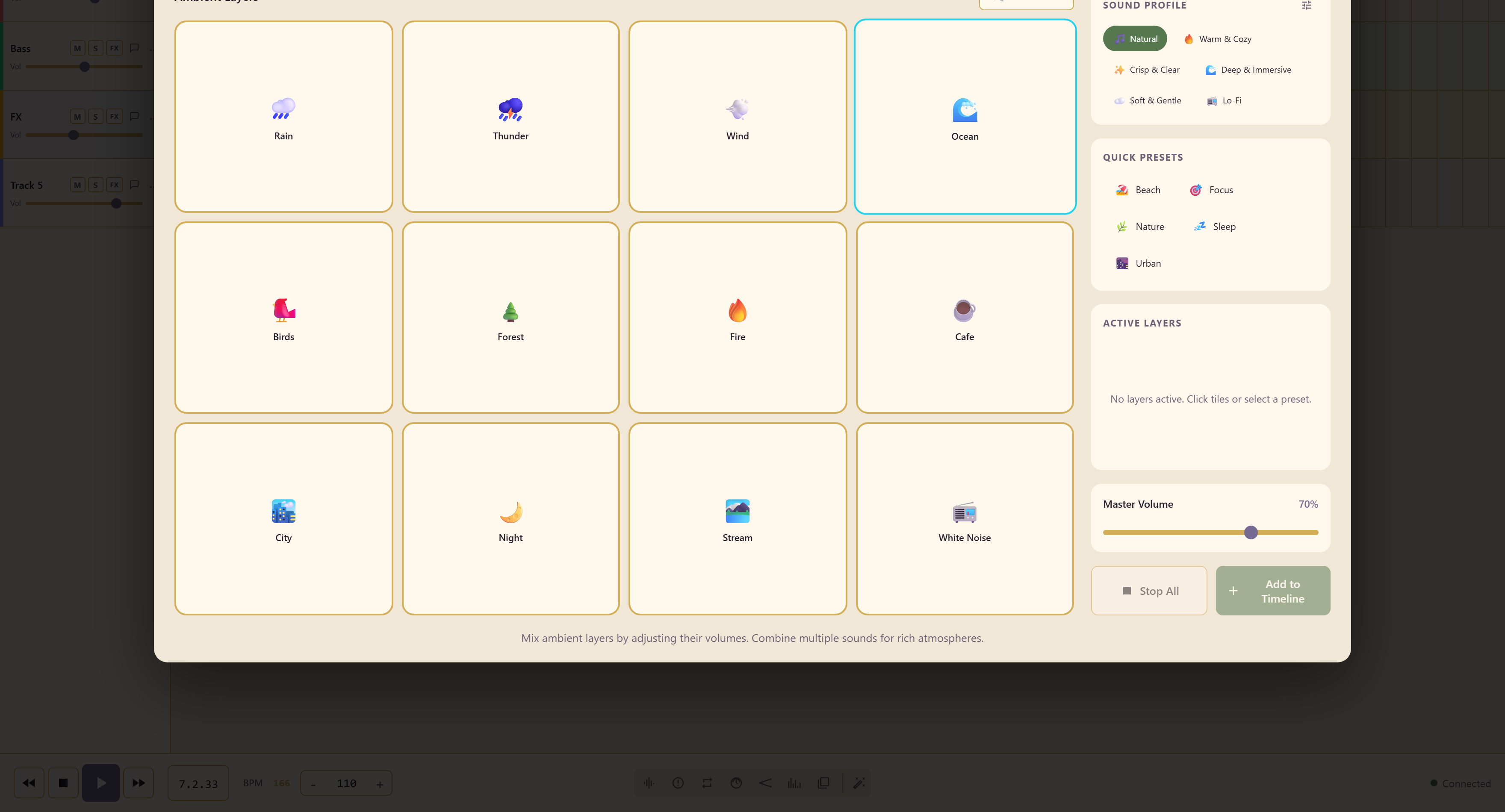Open the magic wand tool

(x=859, y=783)
